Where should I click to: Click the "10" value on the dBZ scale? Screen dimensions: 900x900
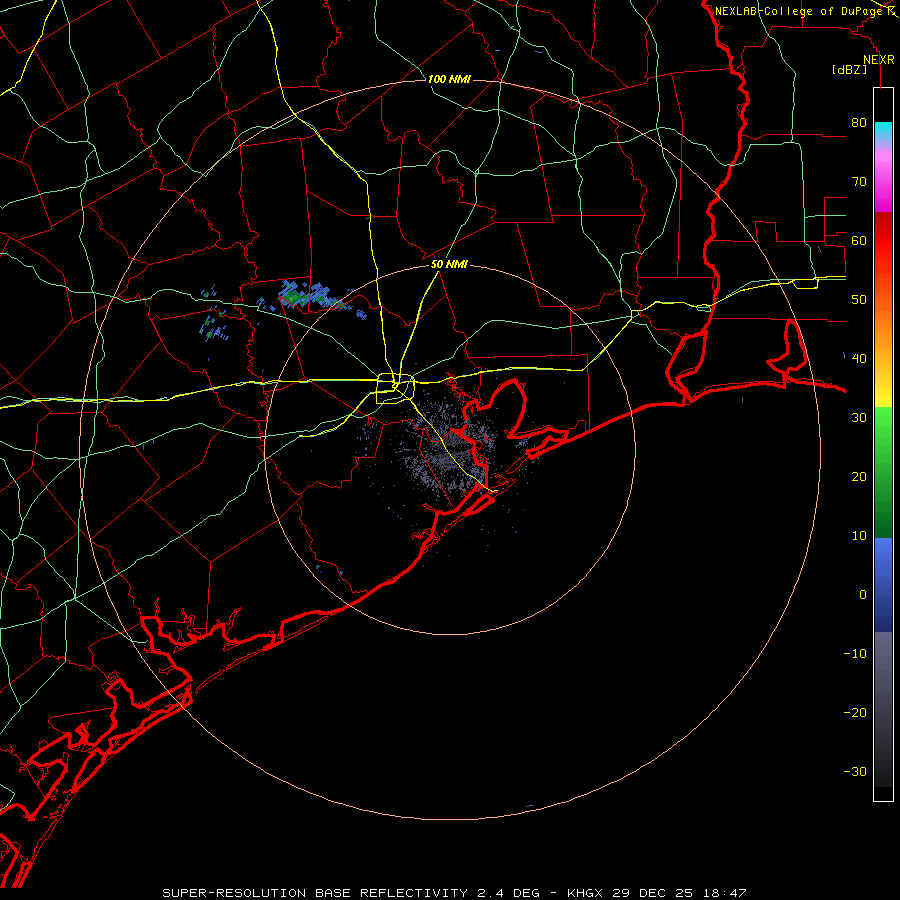859,536
